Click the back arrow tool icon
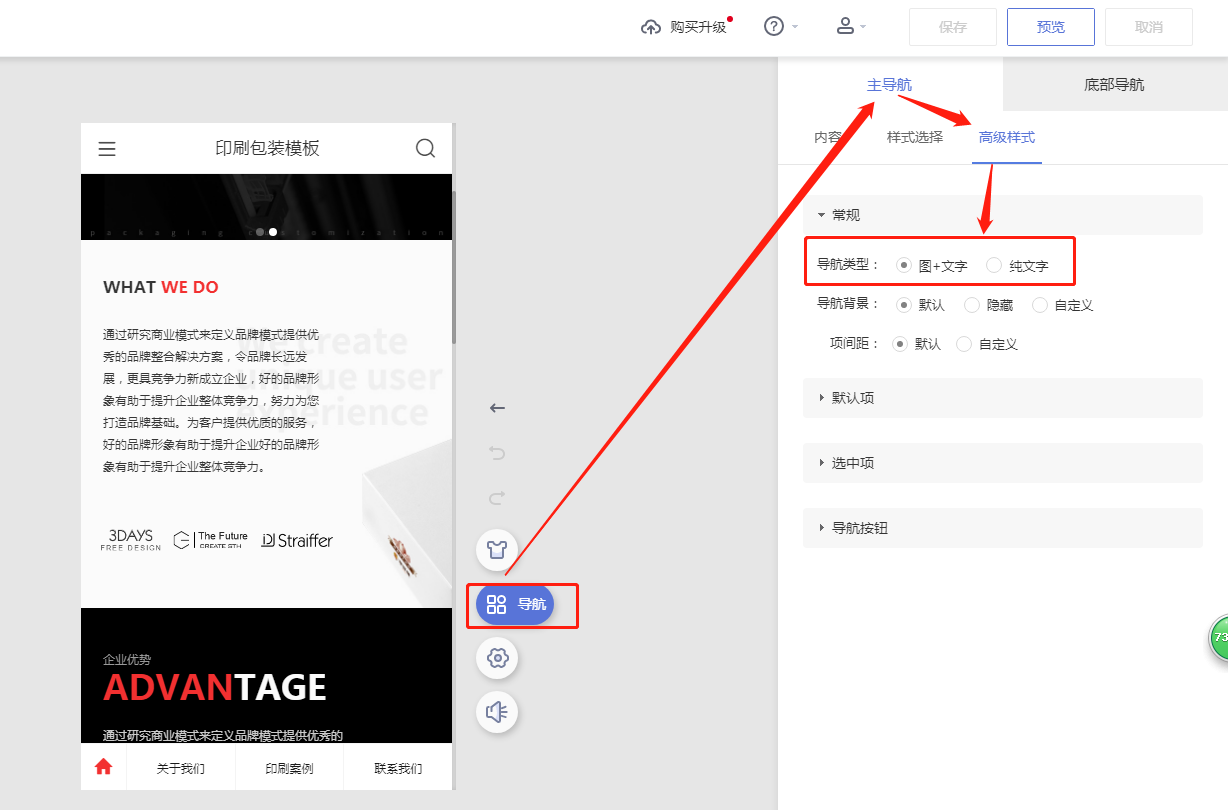The height and width of the screenshot is (810, 1228). [x=497, y=408]
